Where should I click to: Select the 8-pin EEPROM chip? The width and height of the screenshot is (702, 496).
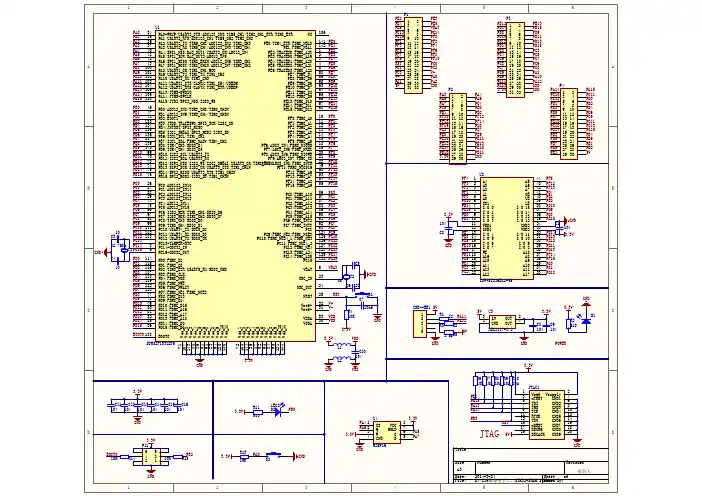(387, 432)
